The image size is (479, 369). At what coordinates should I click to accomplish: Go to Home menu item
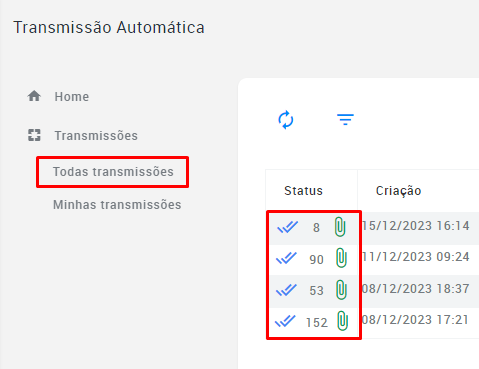tap(72, 97)
